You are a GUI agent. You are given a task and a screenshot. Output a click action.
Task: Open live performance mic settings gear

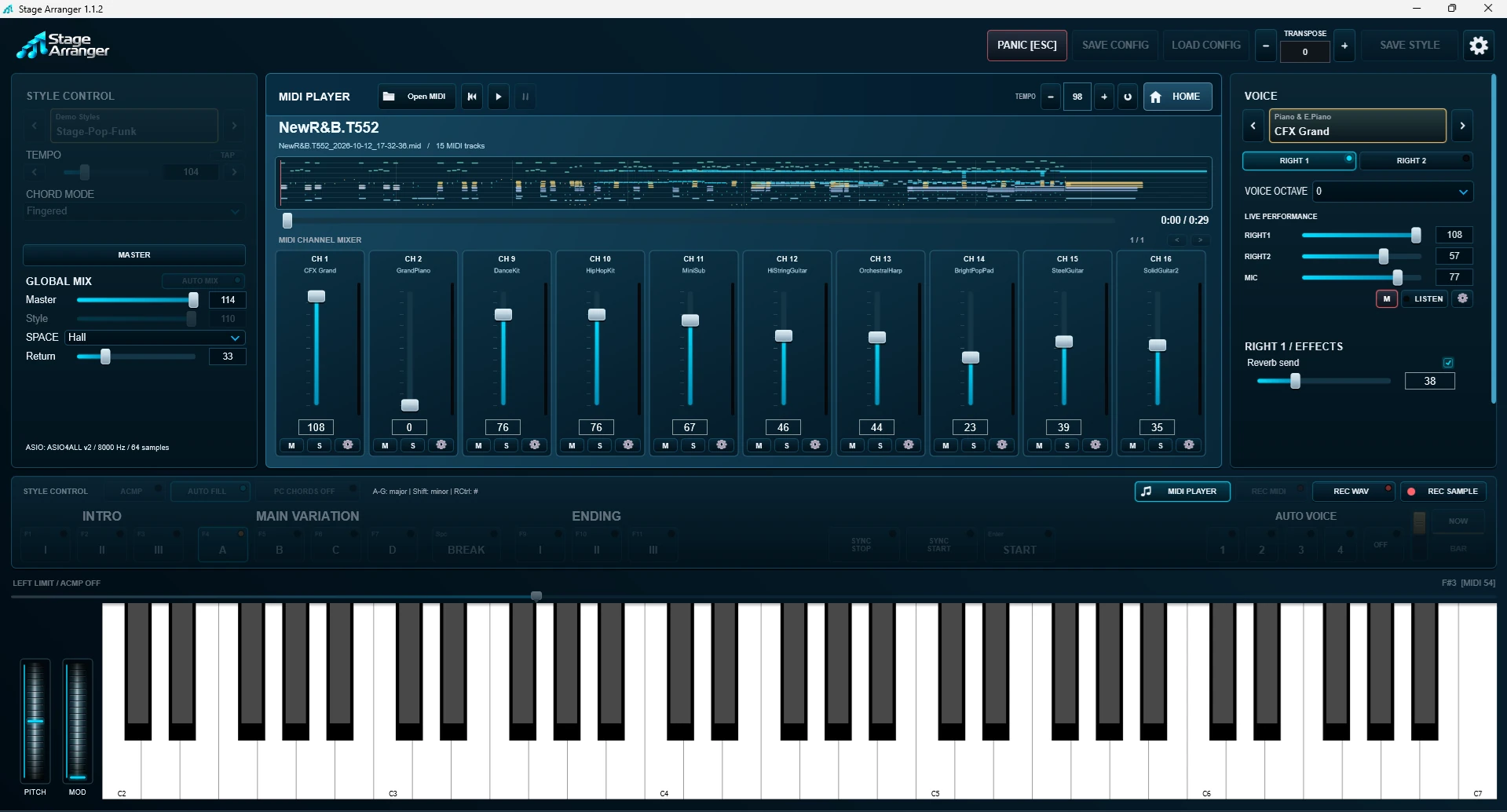pyautogui.click(x=1462, y=298)
